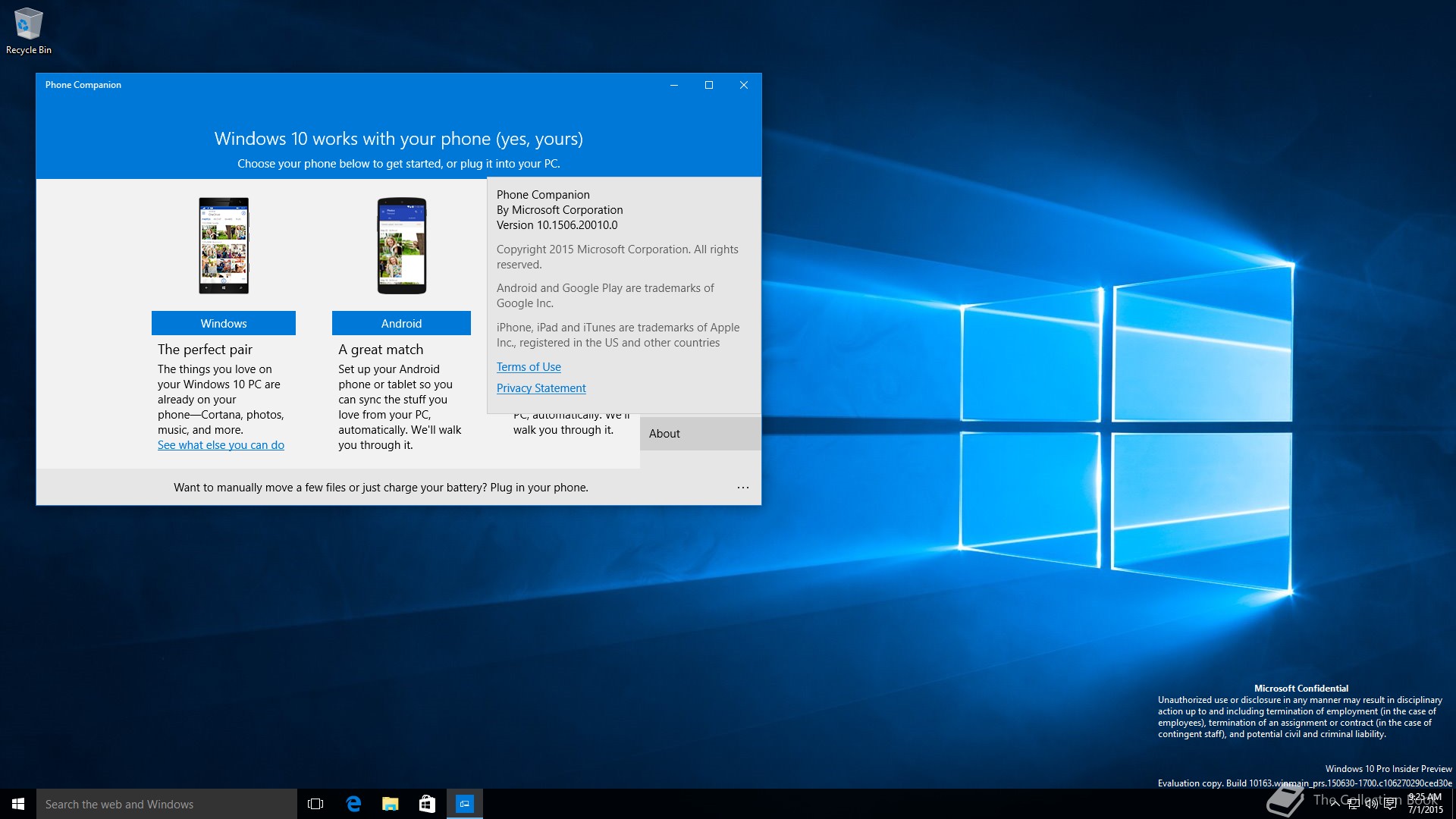Open the Store from the taskbar
Screen dimensions: 1456x819
click(428, 804)
